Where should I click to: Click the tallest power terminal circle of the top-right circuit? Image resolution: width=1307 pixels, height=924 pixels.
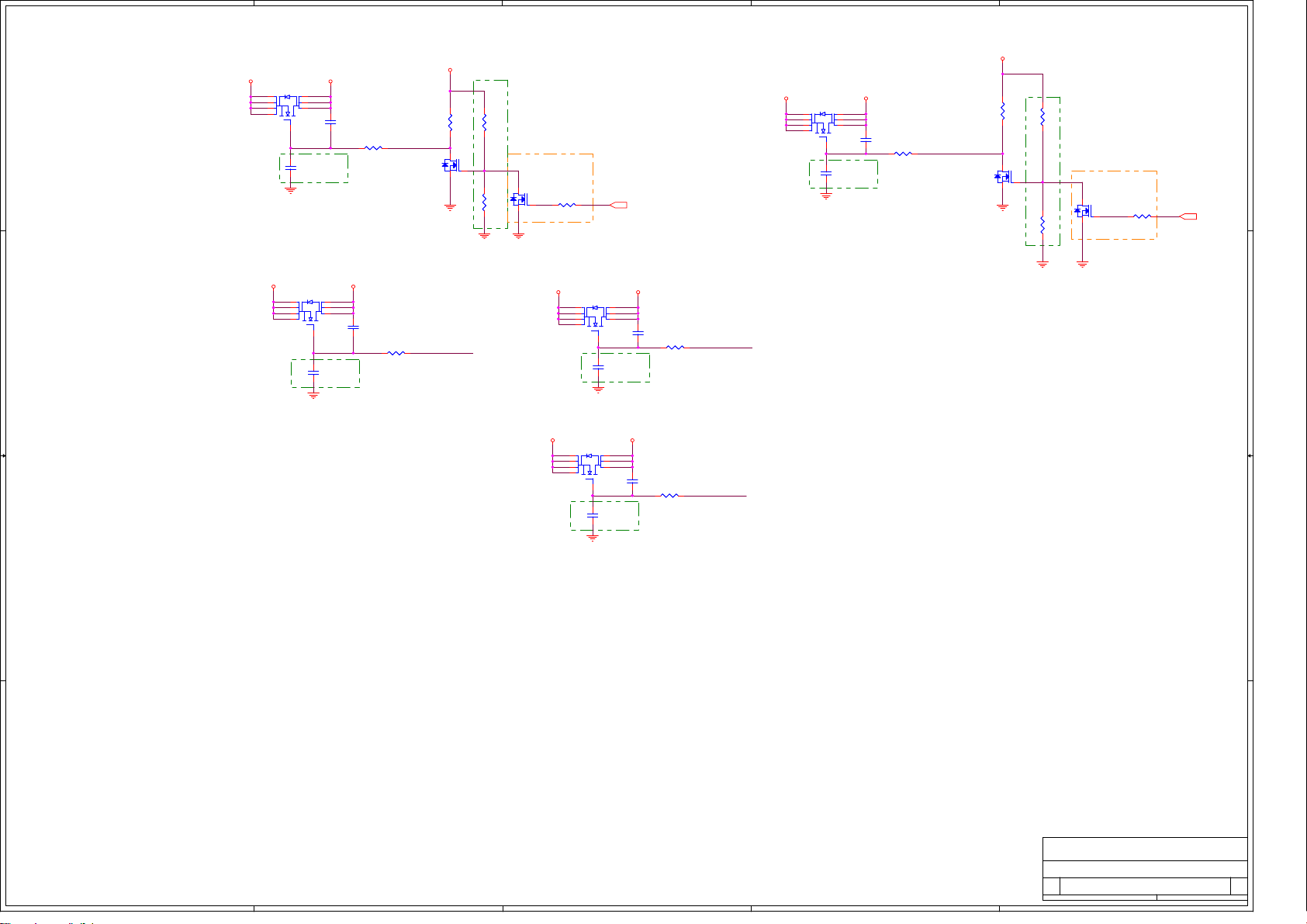(x=1002, y=58)
